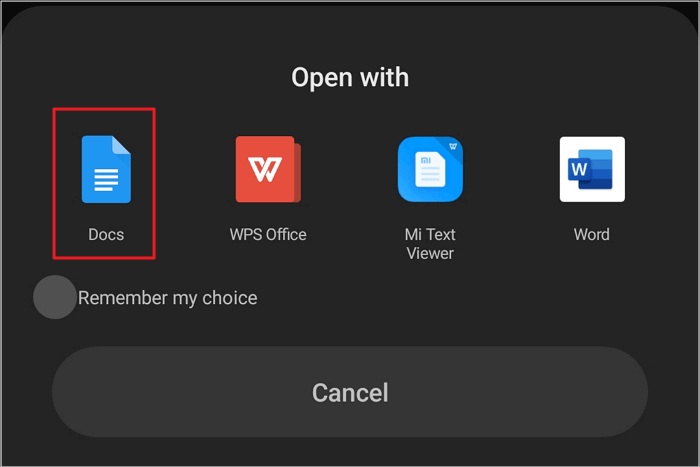Tap the WPS Office label text
This screenshot has width=700, height=467.
point(268,234)
